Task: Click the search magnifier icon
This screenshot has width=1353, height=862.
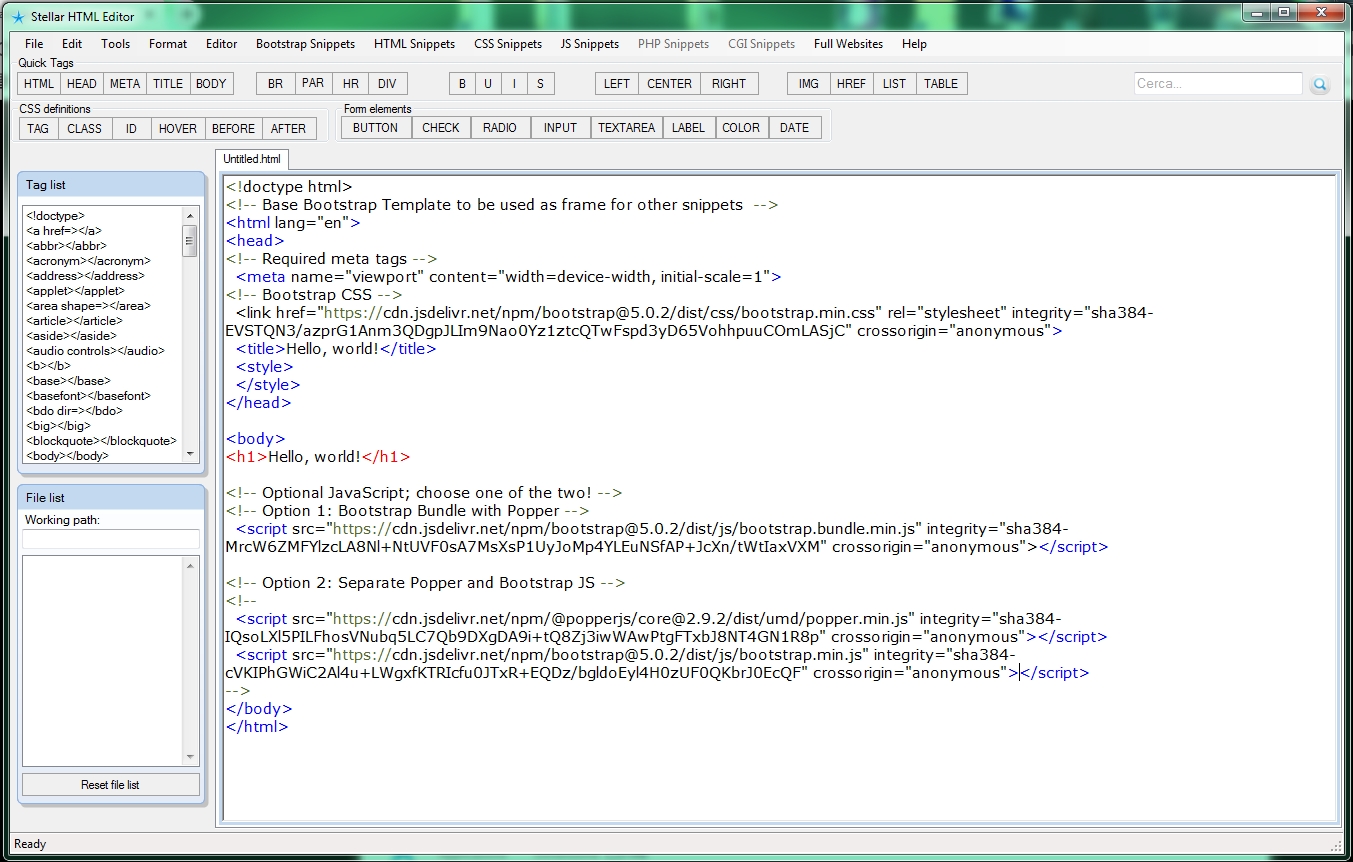Action: tap(1320, 85)
